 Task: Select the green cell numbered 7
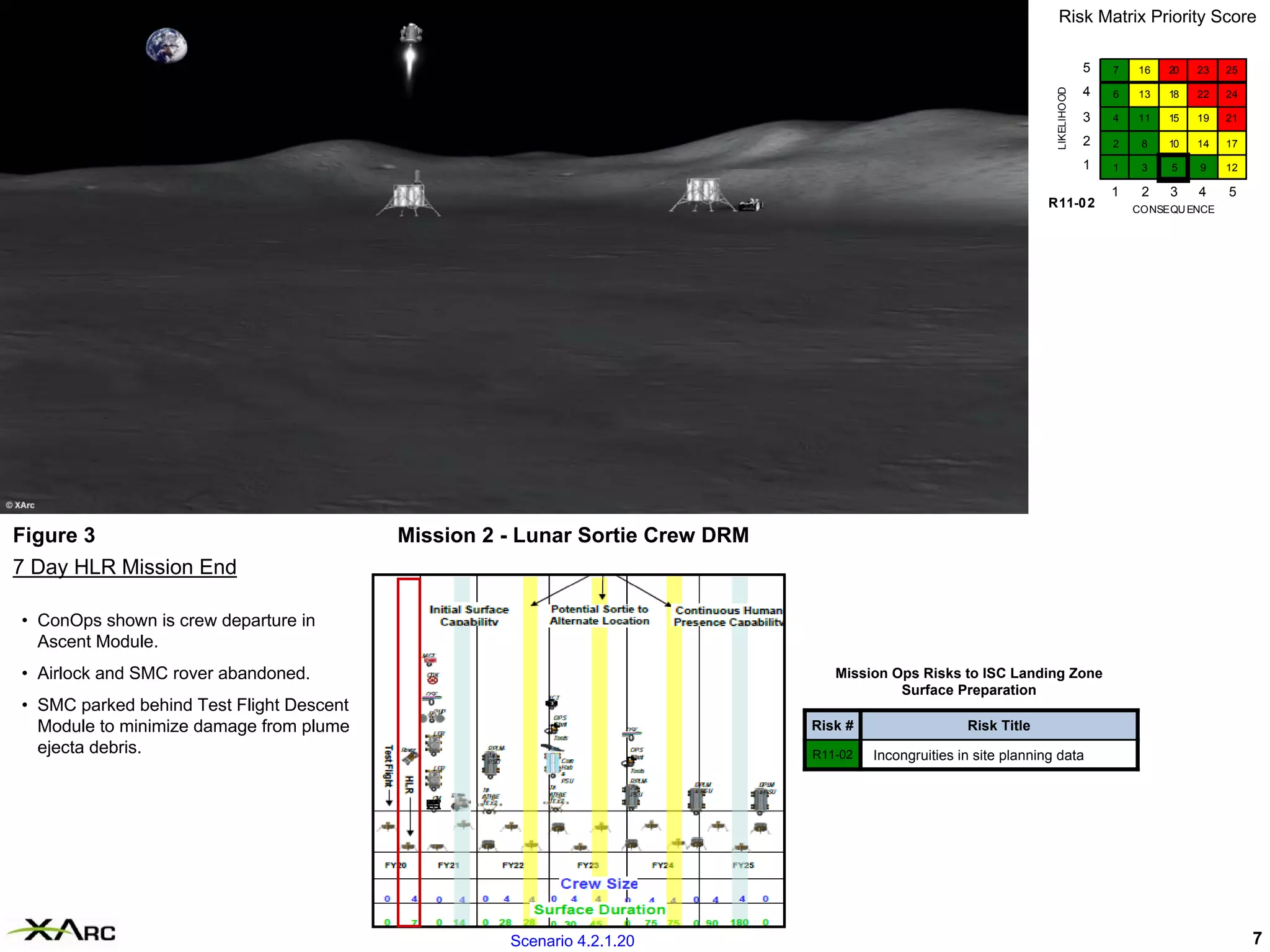[1115, 70]
